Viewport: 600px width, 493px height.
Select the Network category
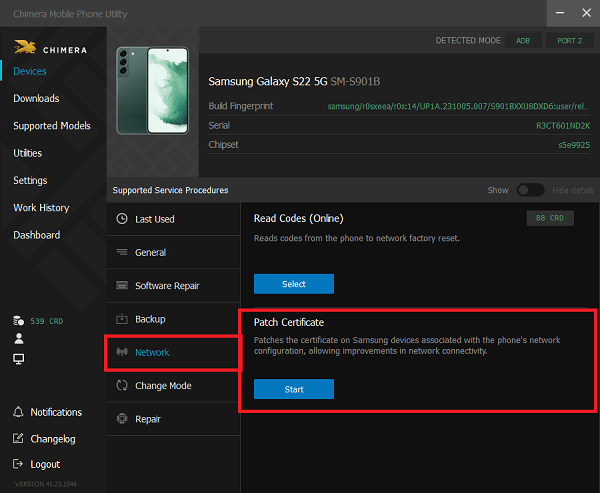pos(173,352)
